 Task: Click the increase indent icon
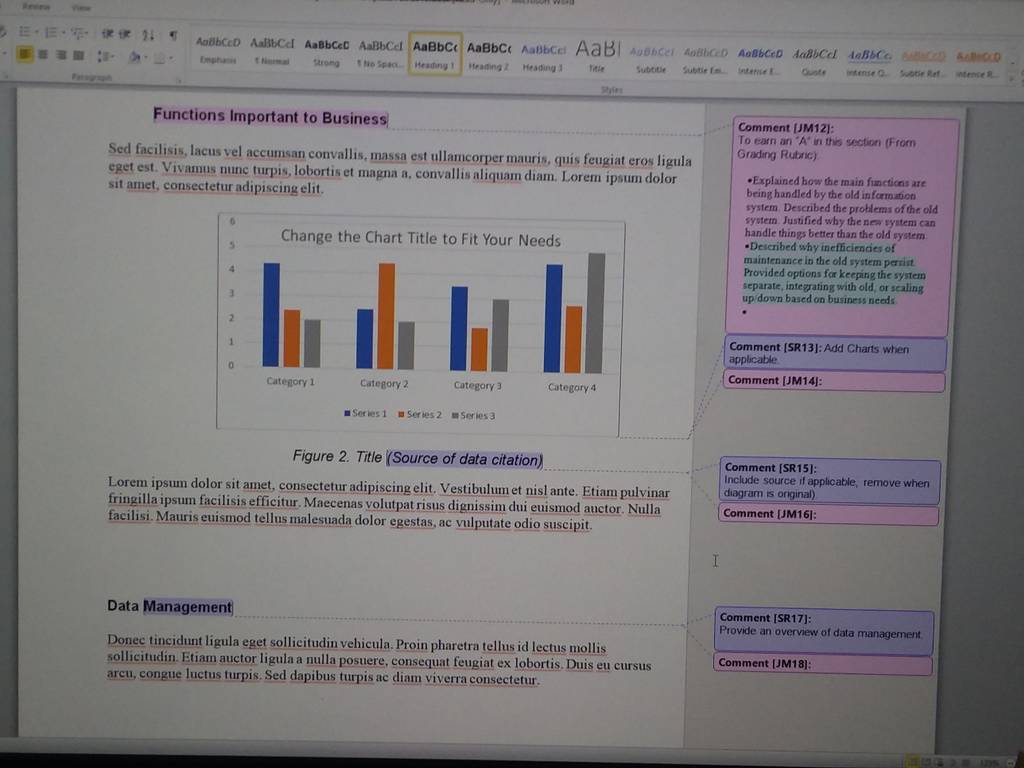(x=125, y=33)
